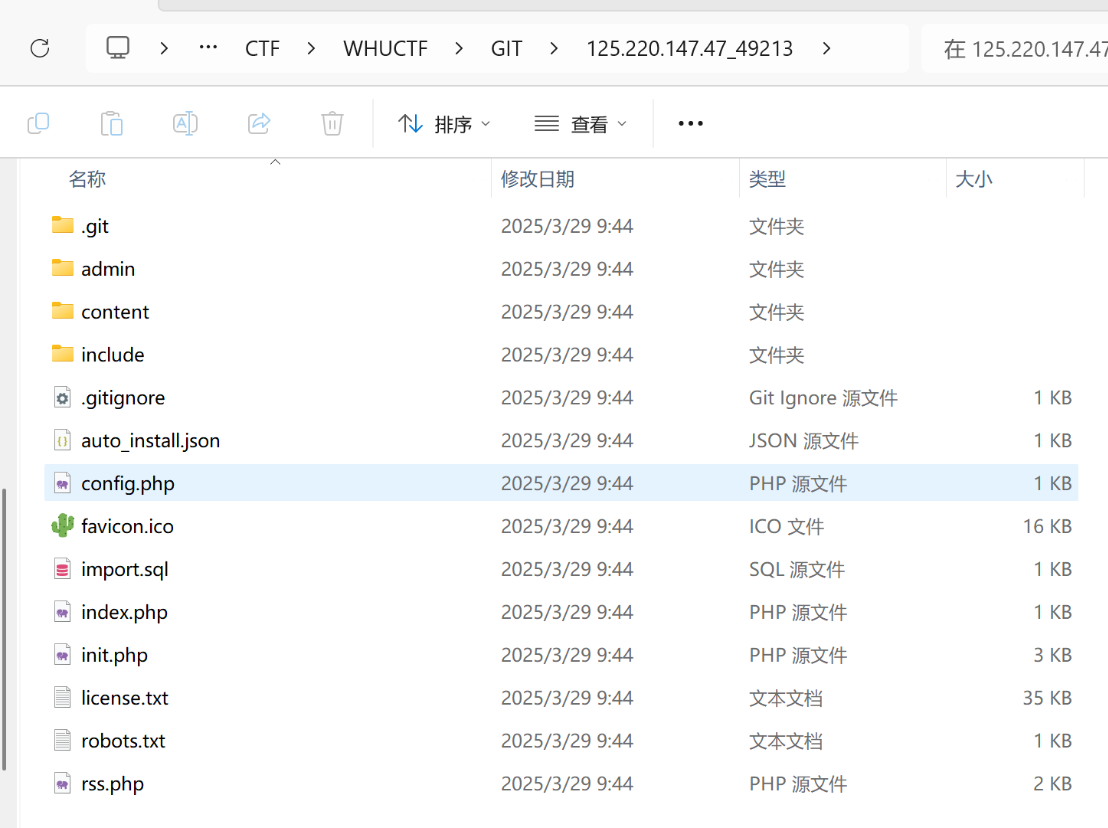The width and height of the screenshot is (1108, 828).
Task: Go to the GIT breadcrumb folder
Action: pyautogui.click(x=506, y=48)
